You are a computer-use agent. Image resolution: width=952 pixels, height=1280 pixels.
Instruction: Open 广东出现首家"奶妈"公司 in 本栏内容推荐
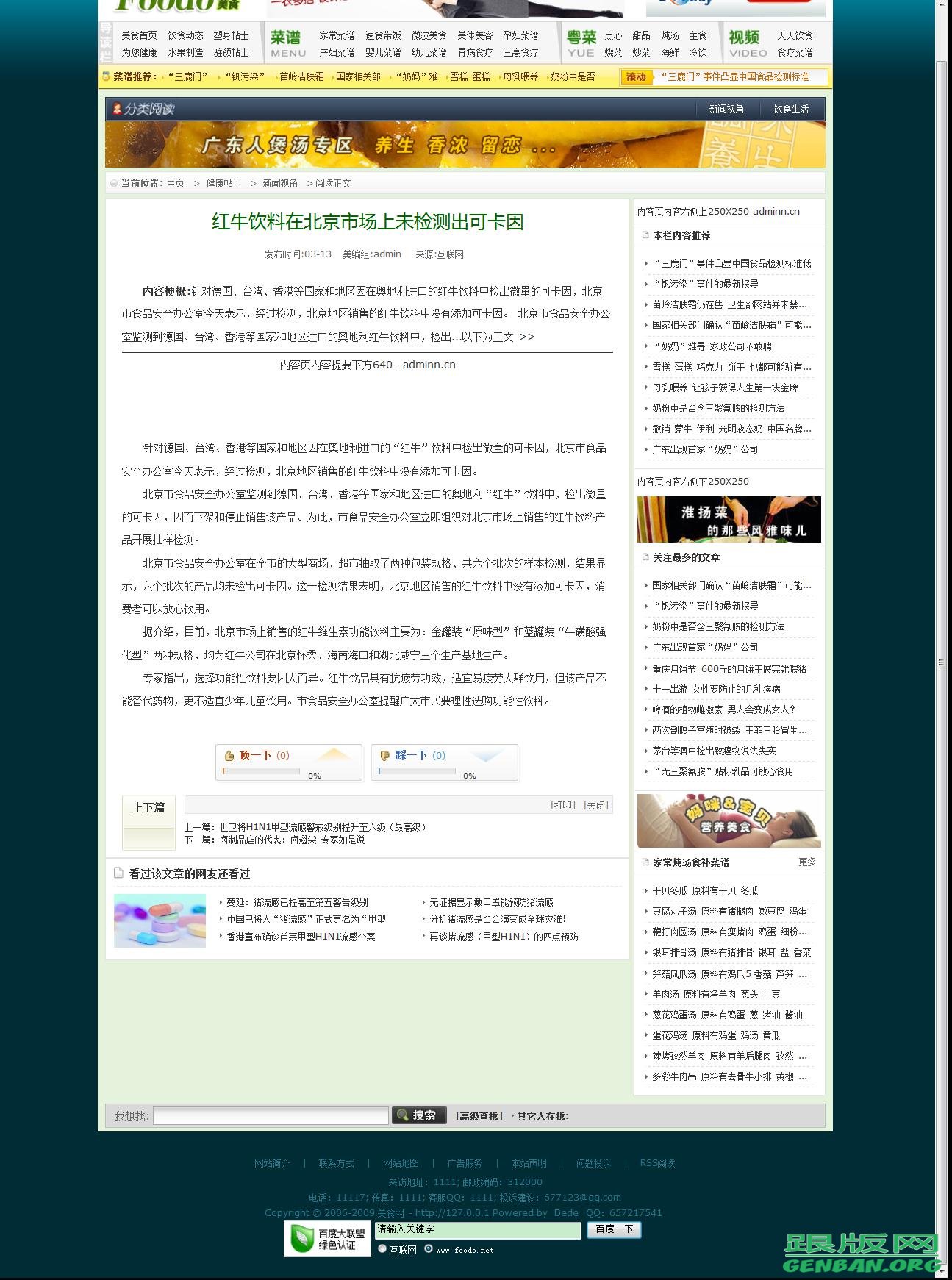705,449
